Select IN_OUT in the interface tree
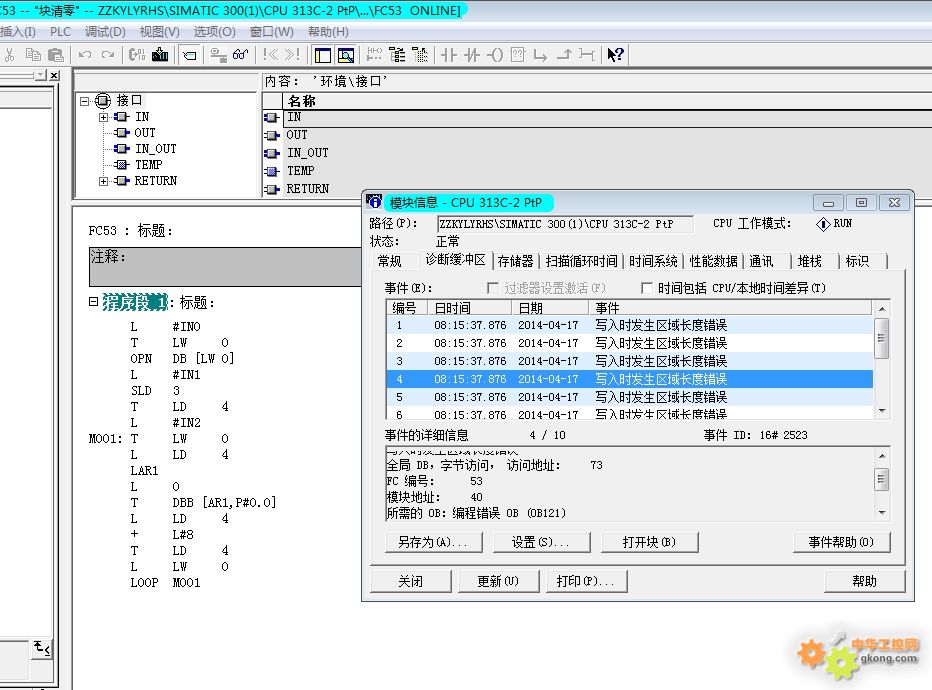The width and height of the screenshot is (932, 690). pos(155,149)
